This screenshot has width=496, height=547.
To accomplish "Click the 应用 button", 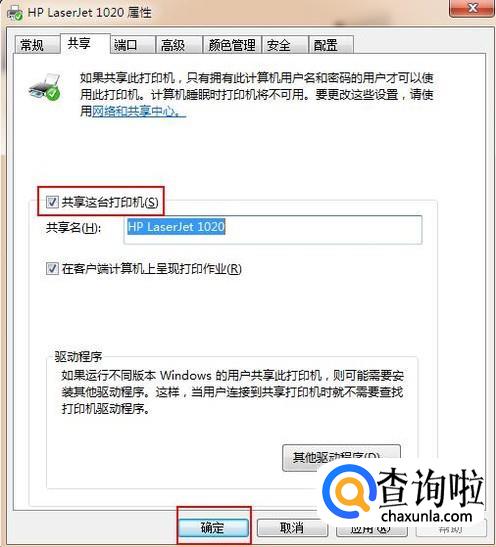I will (371, 528).
